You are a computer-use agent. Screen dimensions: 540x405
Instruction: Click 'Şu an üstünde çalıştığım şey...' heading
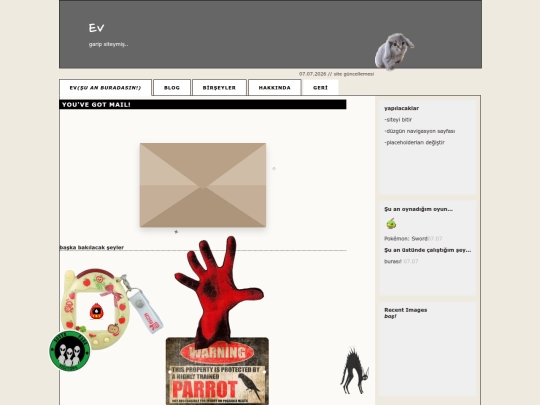428,250
